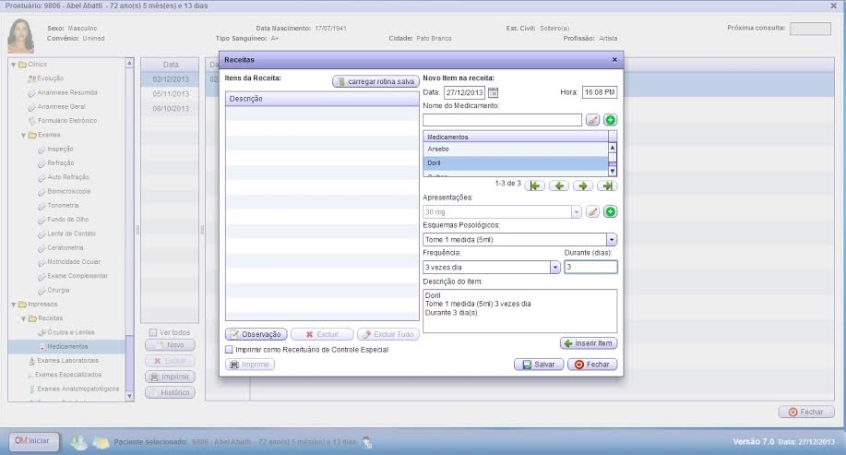The height and width of the screenshot is (455, 846).
Task: Click the Descrição do item text area
Action: tap(520, 311)
